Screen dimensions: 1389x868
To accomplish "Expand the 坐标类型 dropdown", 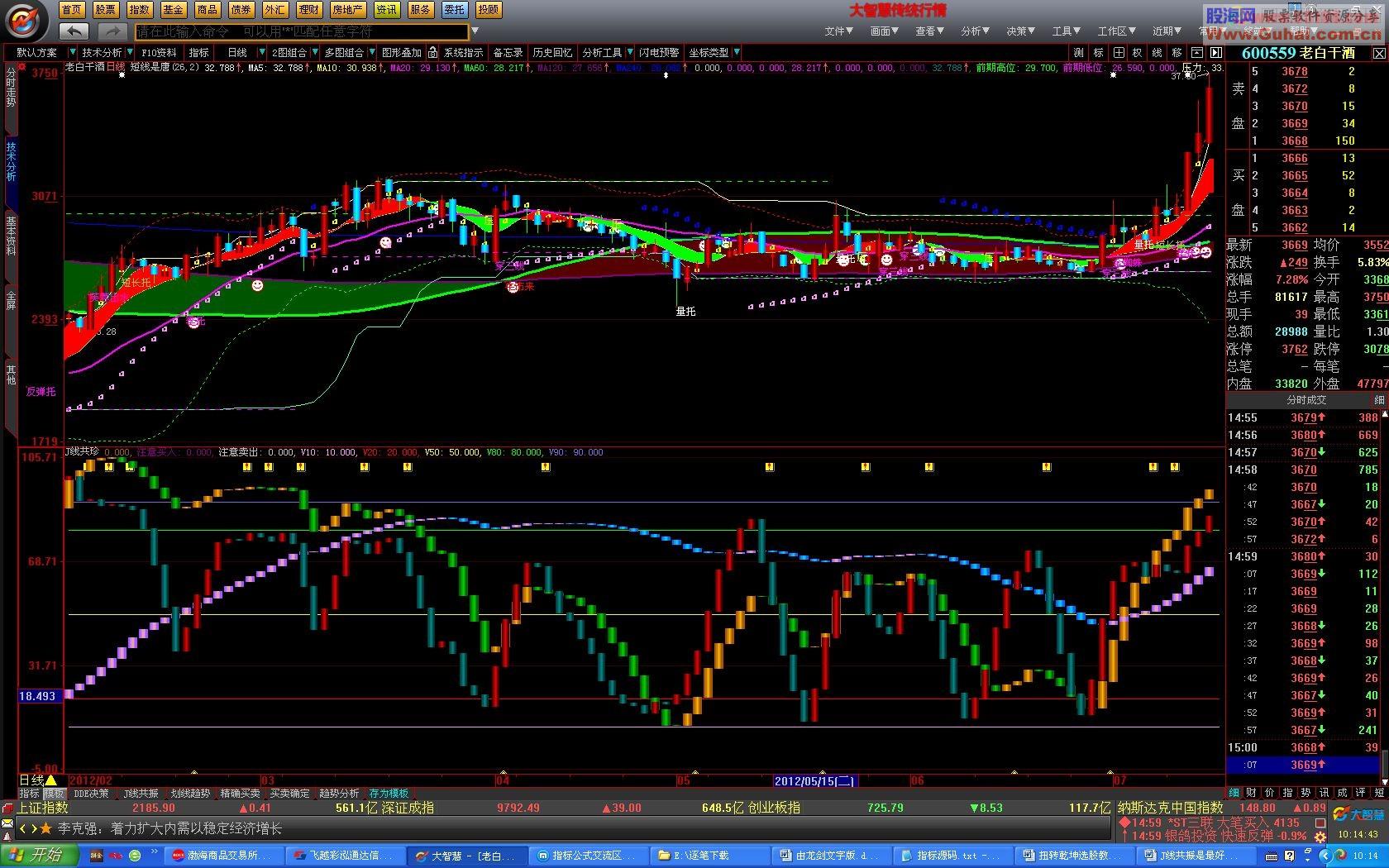I will [736, 52].
